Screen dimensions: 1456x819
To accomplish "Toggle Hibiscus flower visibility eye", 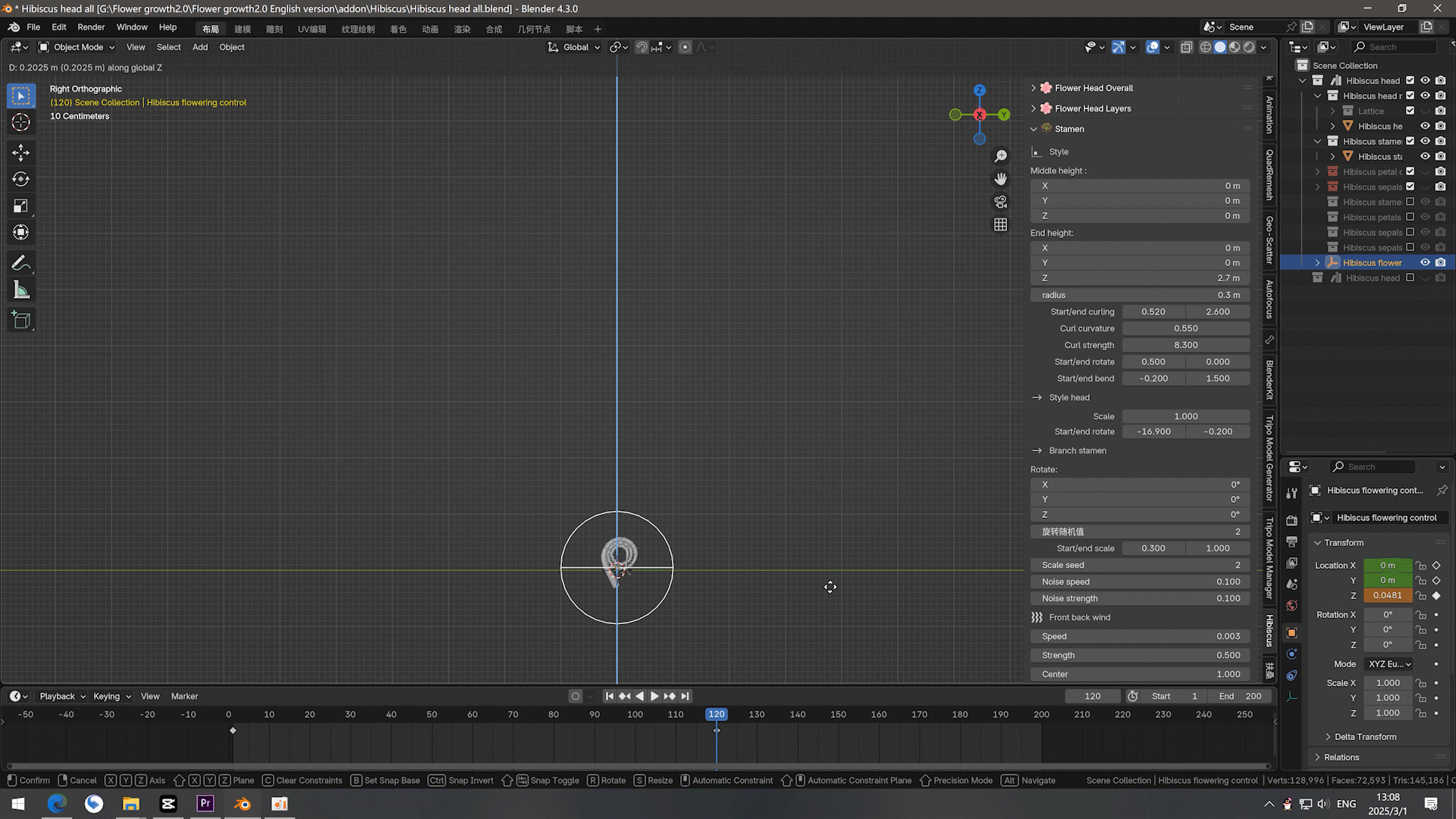I will click(1426, 262).
